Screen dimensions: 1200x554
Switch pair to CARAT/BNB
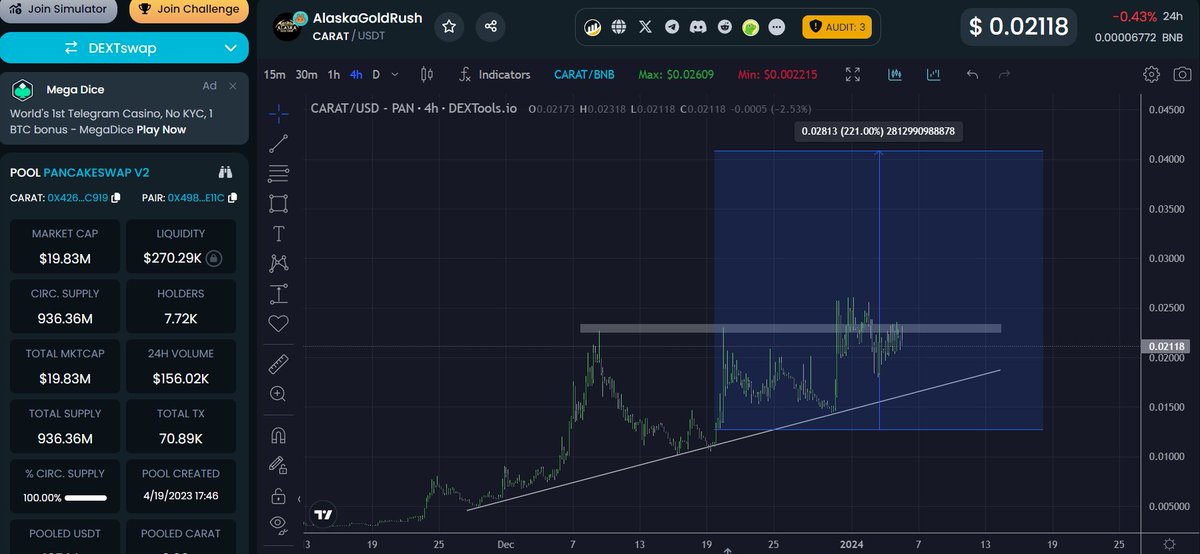pos(584,74)
